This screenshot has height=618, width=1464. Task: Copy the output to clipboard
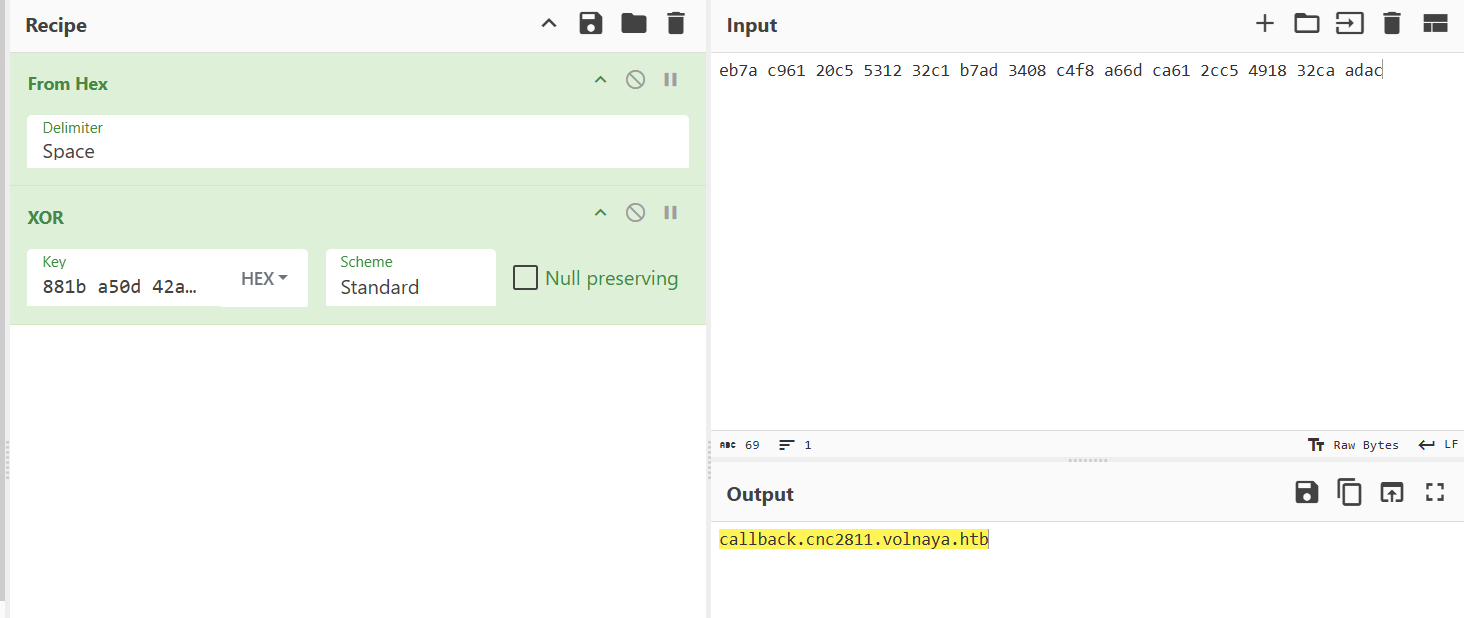(x=1349, y=492)
